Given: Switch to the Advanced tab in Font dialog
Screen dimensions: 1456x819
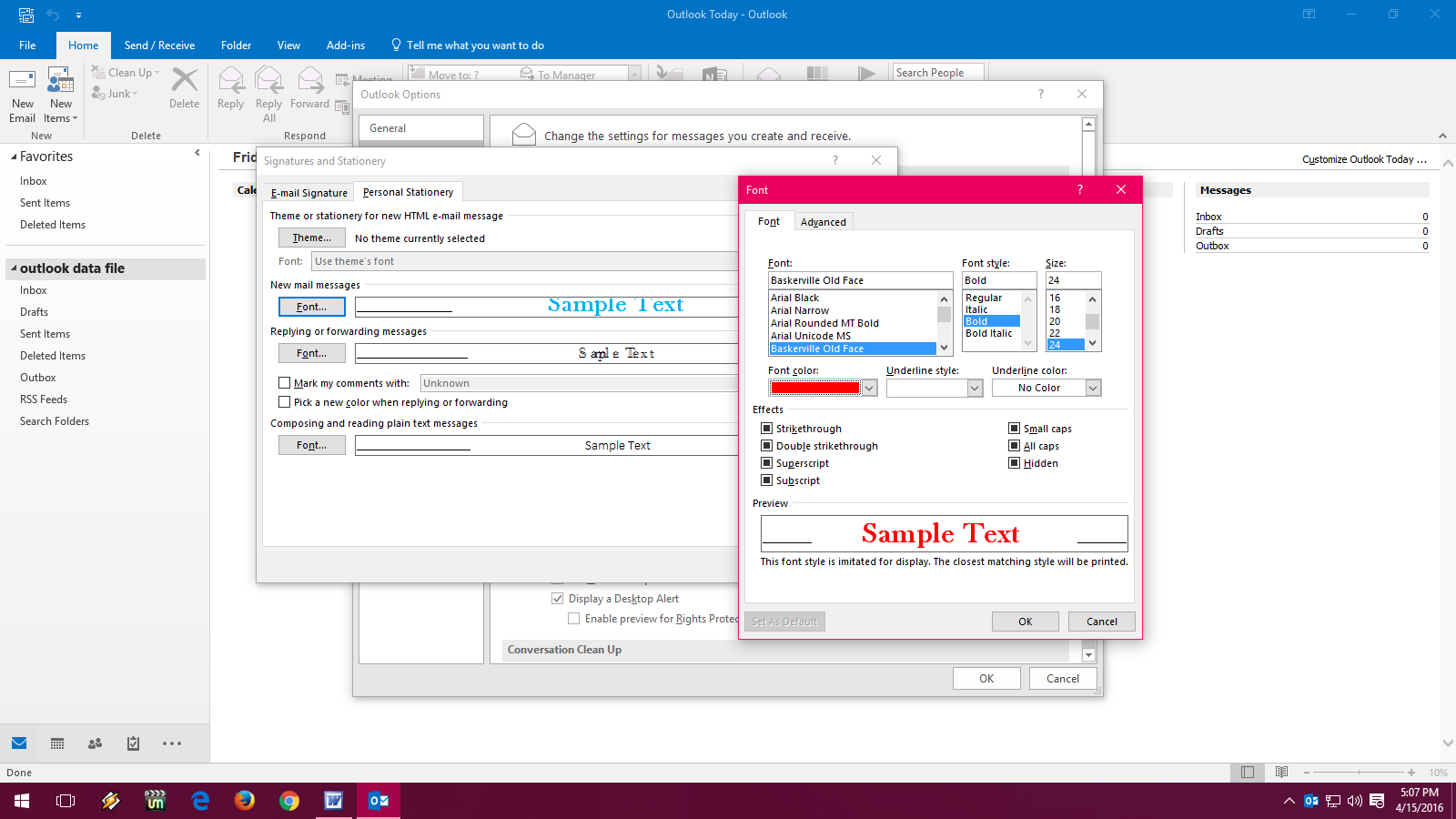Looking at the screenshot, I should 823,221.
